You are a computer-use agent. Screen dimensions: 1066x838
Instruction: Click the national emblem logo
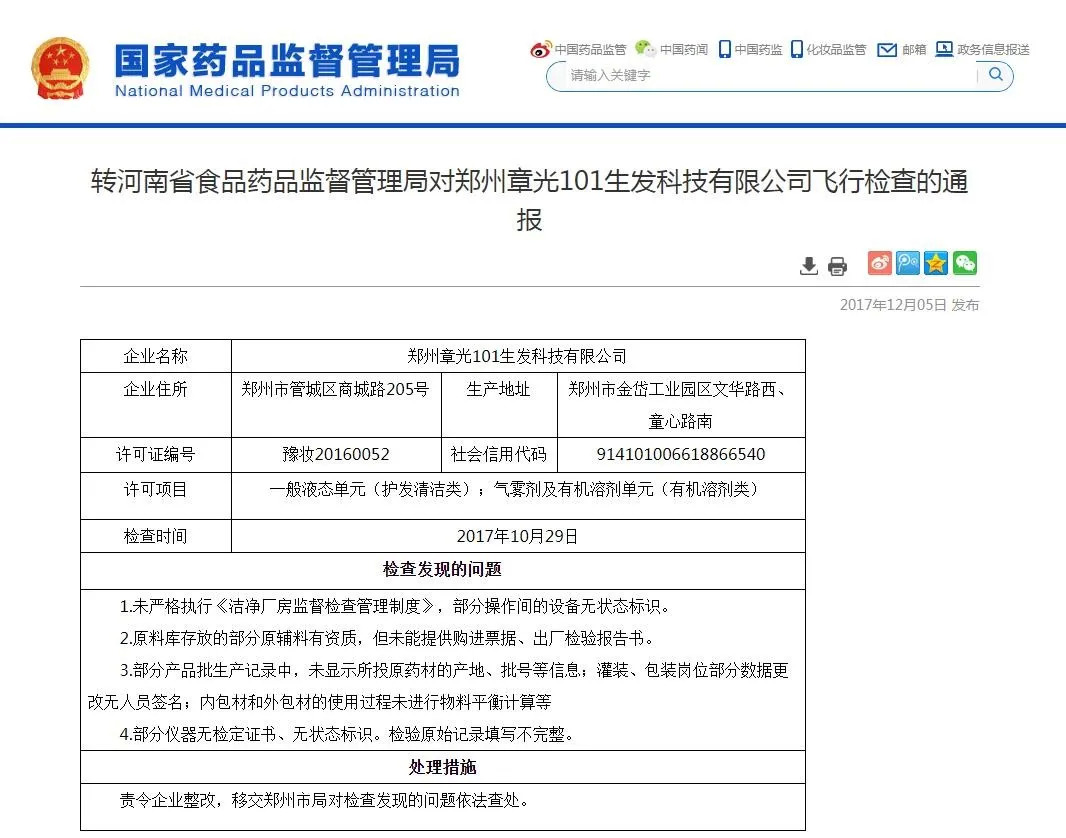click(60, 69)
